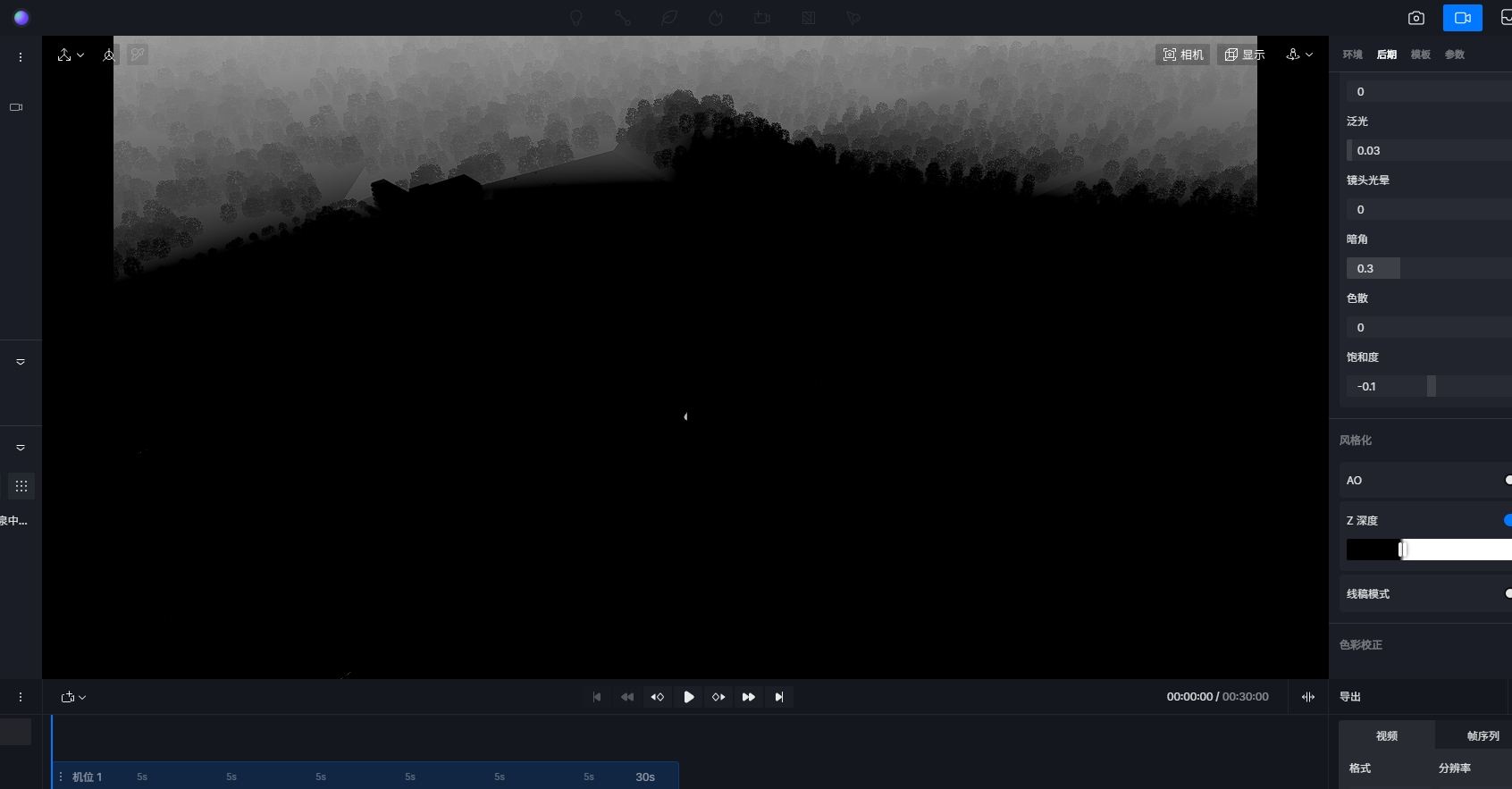Switch to the 模板 tab
This screenshot has height=789, width=1512.
1421,55
